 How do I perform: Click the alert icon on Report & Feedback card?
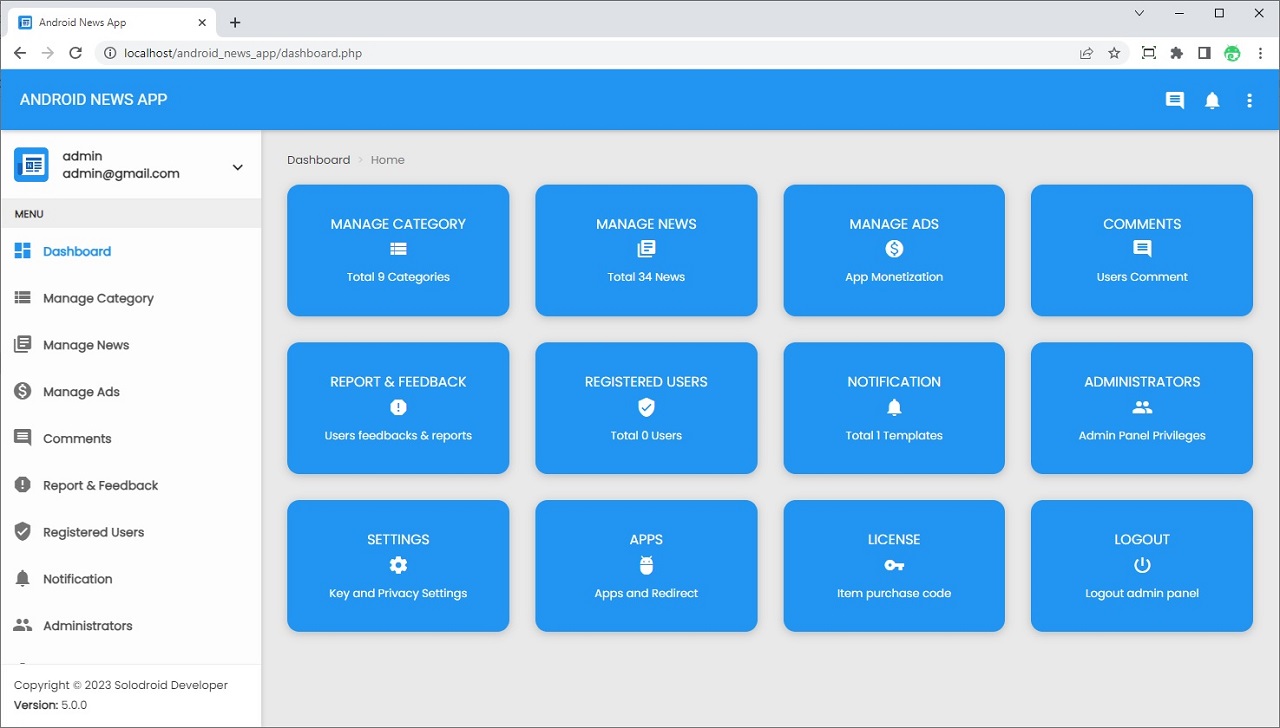pyautogui.click(x=398, y=407)
